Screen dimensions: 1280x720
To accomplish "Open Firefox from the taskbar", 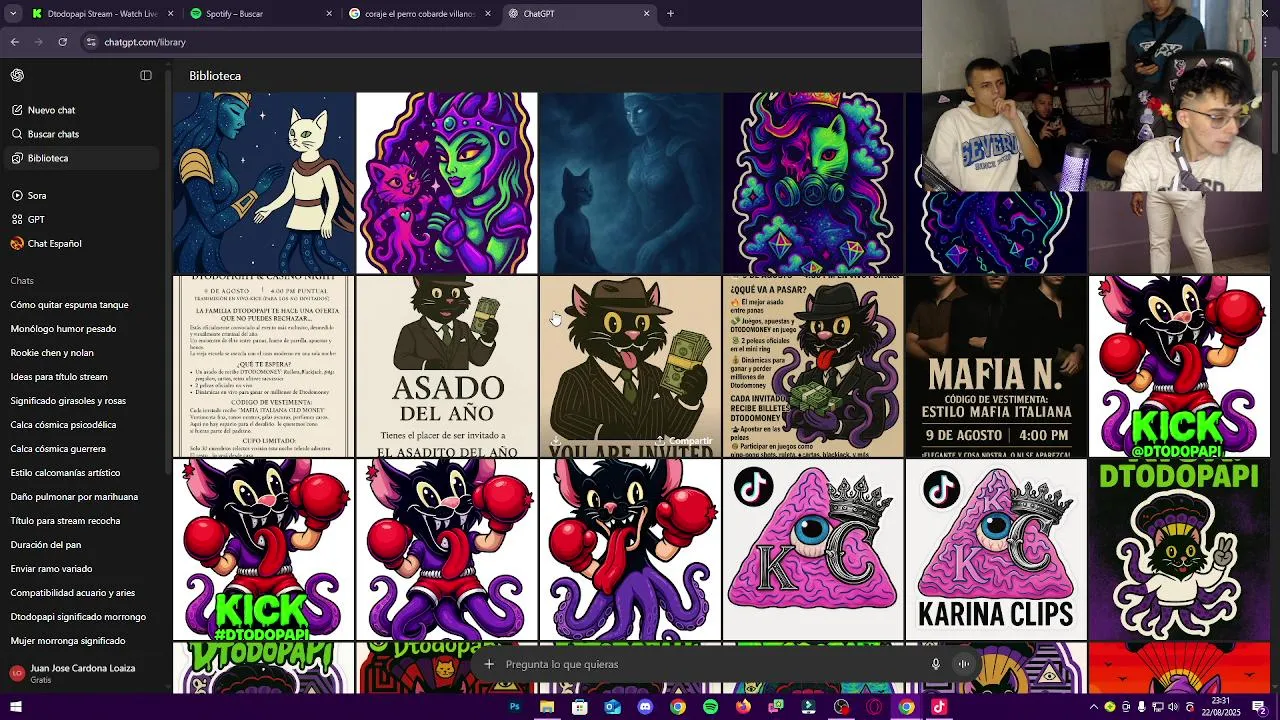I will click(x=743, y=707).
